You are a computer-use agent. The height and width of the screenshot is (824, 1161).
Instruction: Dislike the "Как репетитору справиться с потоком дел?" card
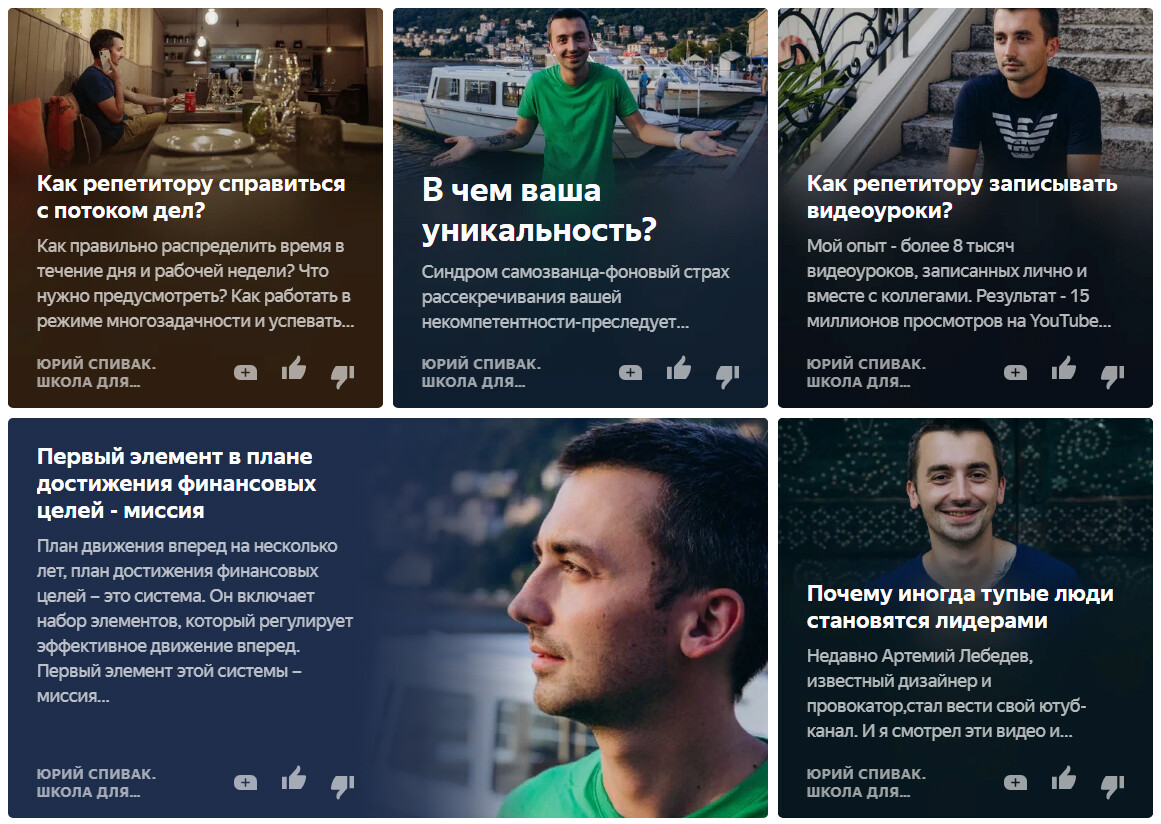343,376
